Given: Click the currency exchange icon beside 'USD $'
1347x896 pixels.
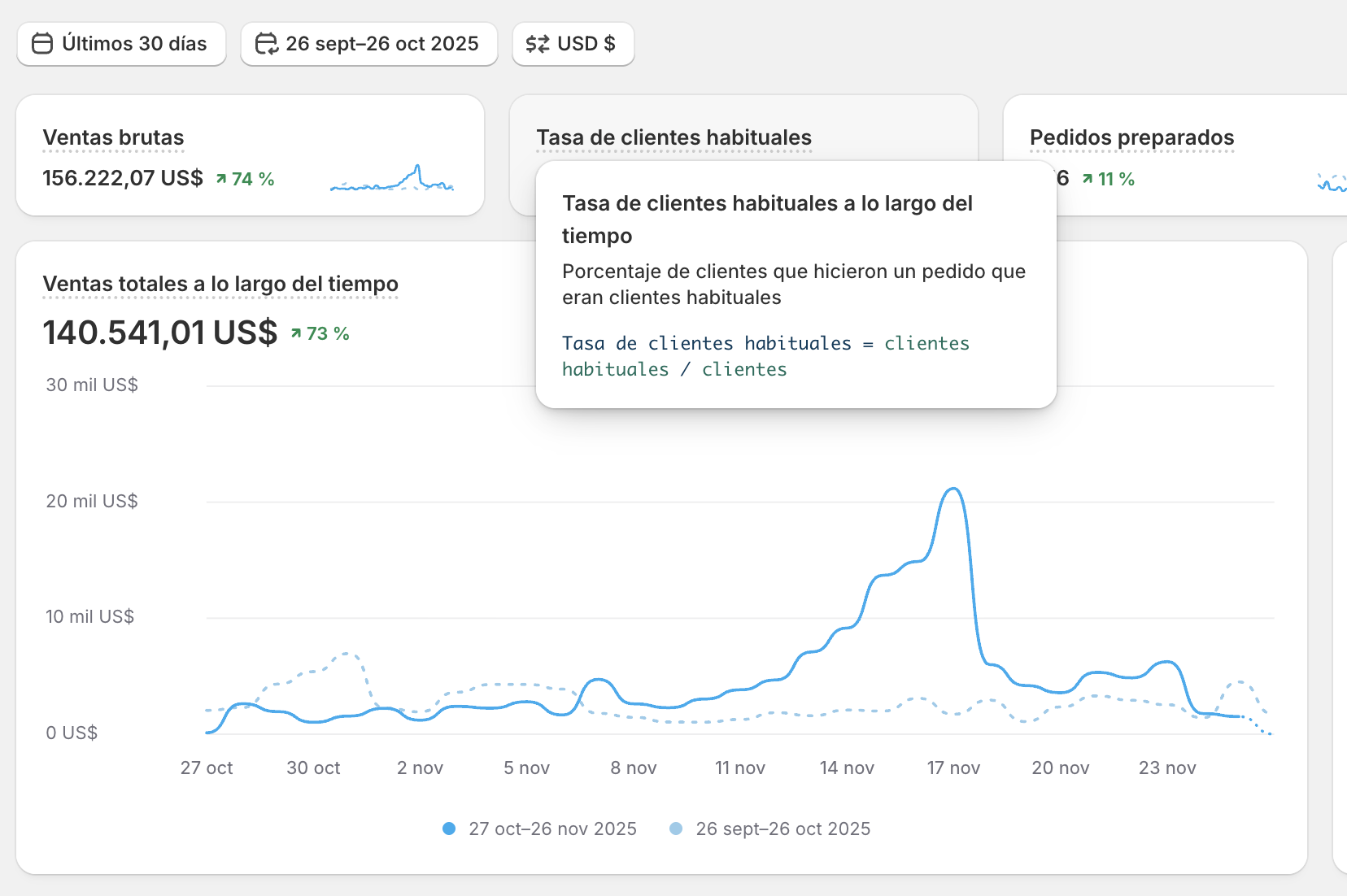Looking at the screenshot, I should point(538,44).
